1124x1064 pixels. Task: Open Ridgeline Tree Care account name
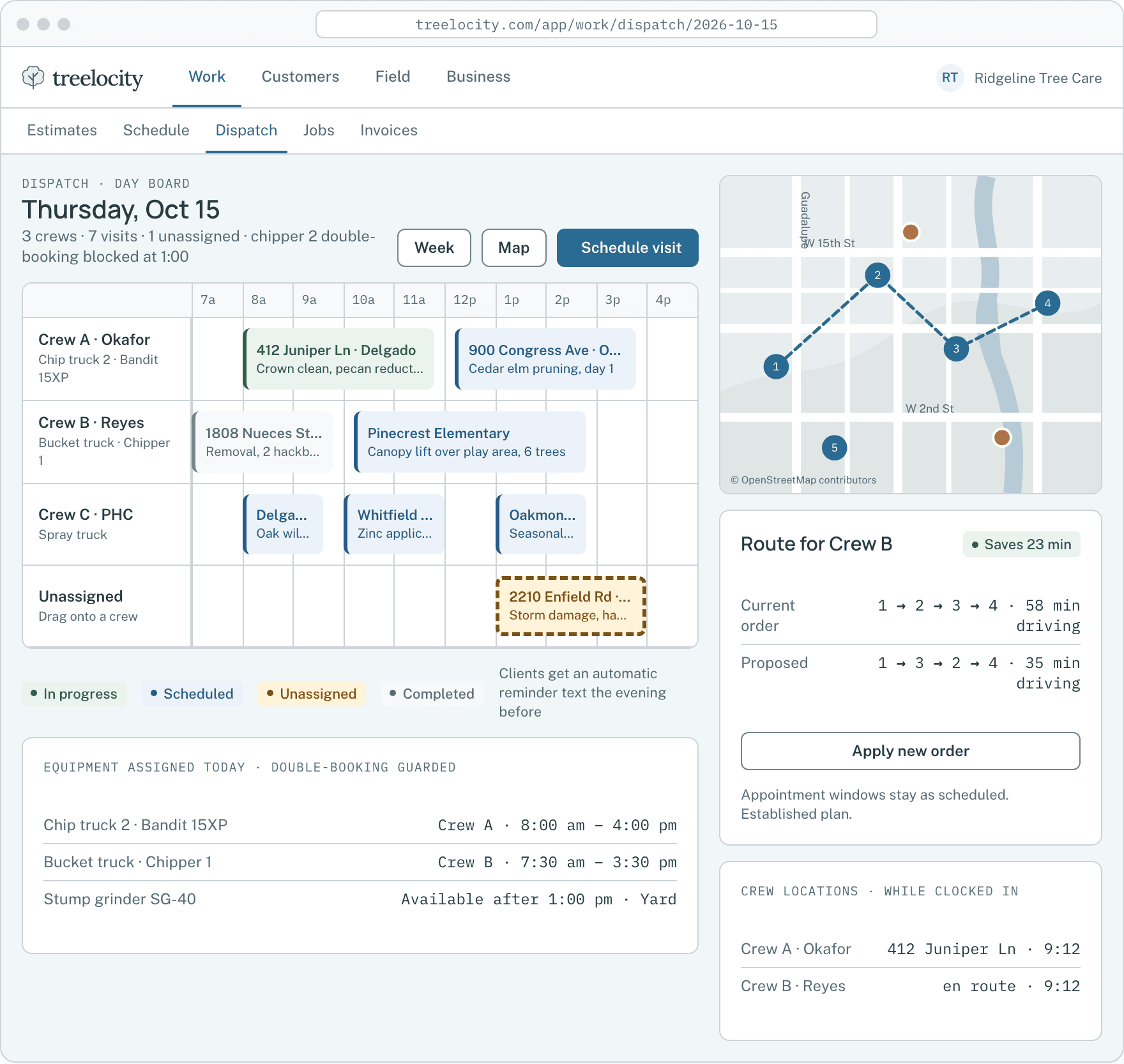(1038, 78)
